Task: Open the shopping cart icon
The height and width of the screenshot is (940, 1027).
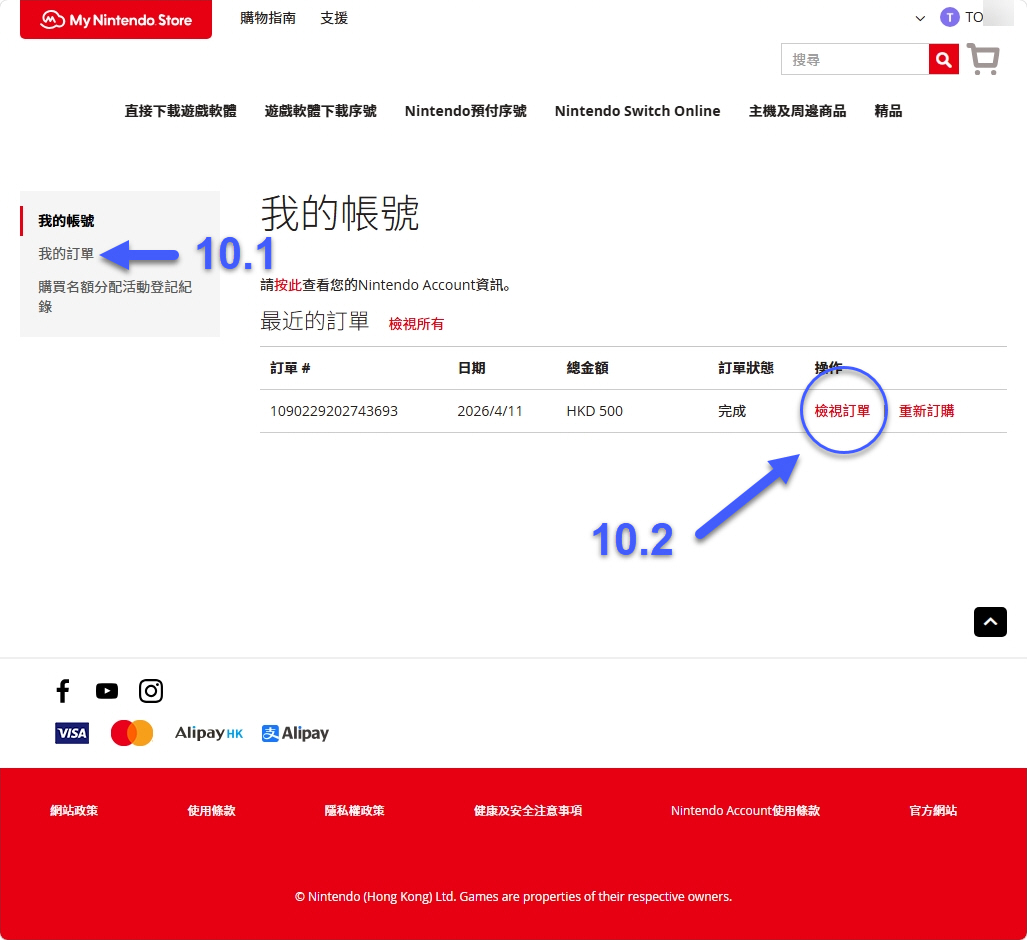Action: pyautogui.click(x=983, y=60)
